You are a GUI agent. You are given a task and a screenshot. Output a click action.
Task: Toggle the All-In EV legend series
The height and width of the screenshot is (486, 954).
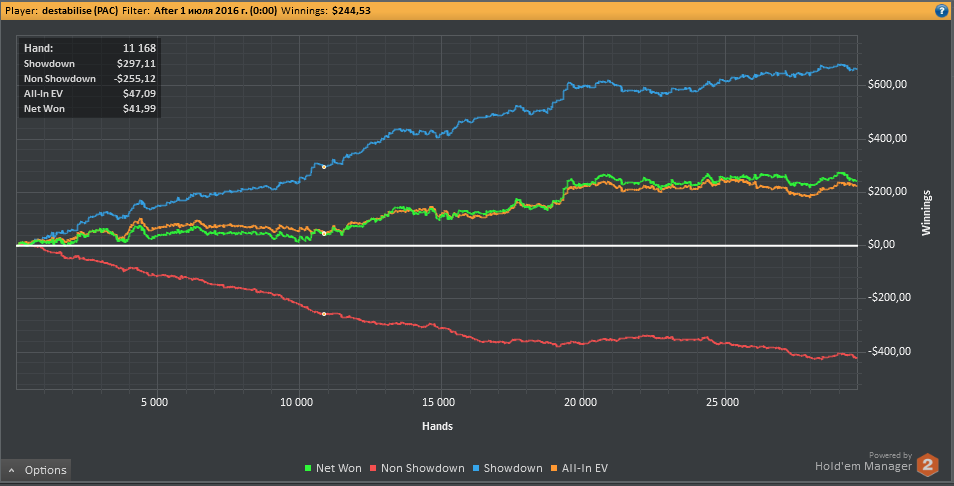579,468
